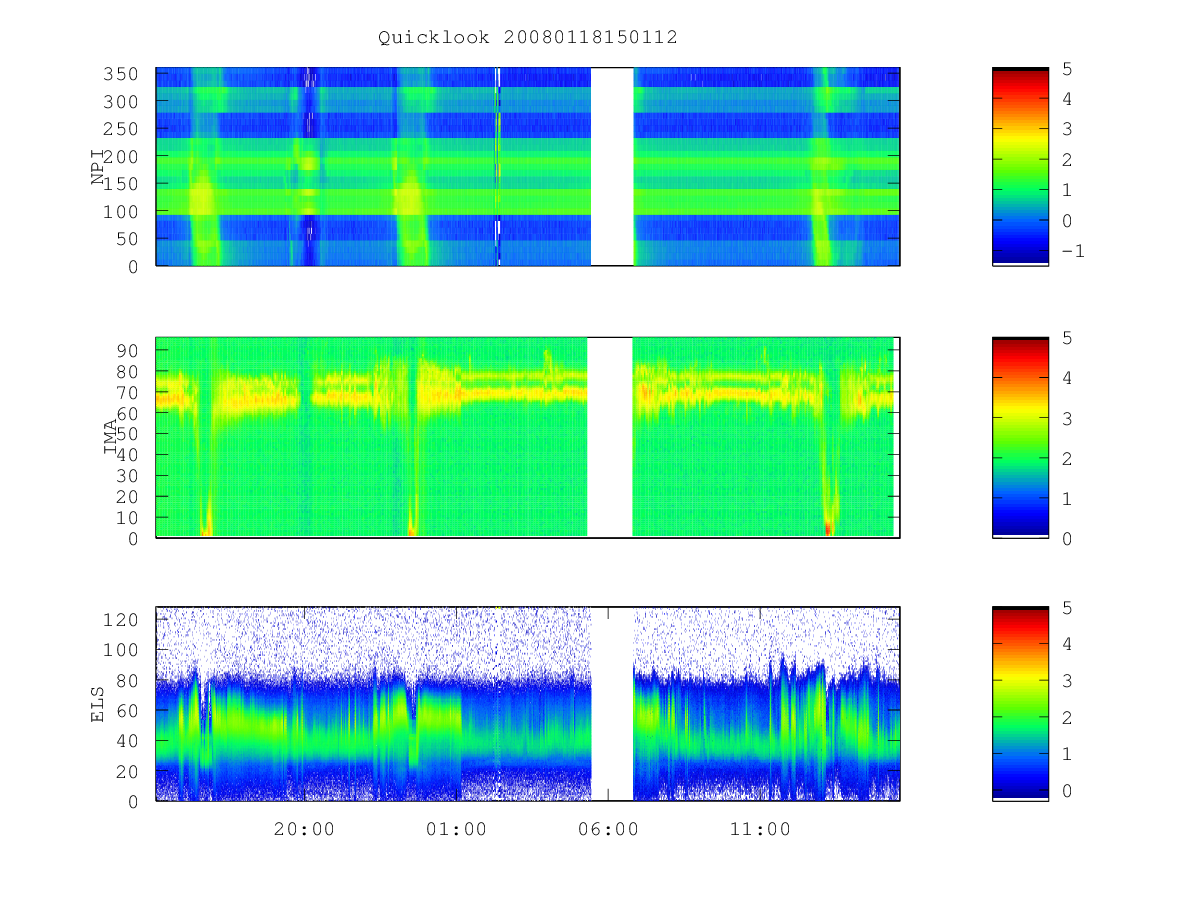Click the ELS panel's color scale bar
This screenshot has width=1200, height=900.
[x=1020, y=704]
